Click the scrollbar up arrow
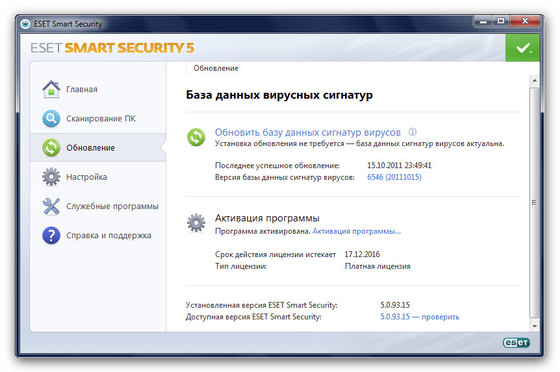Screen dimensions: 560x372 coord(534,80)
